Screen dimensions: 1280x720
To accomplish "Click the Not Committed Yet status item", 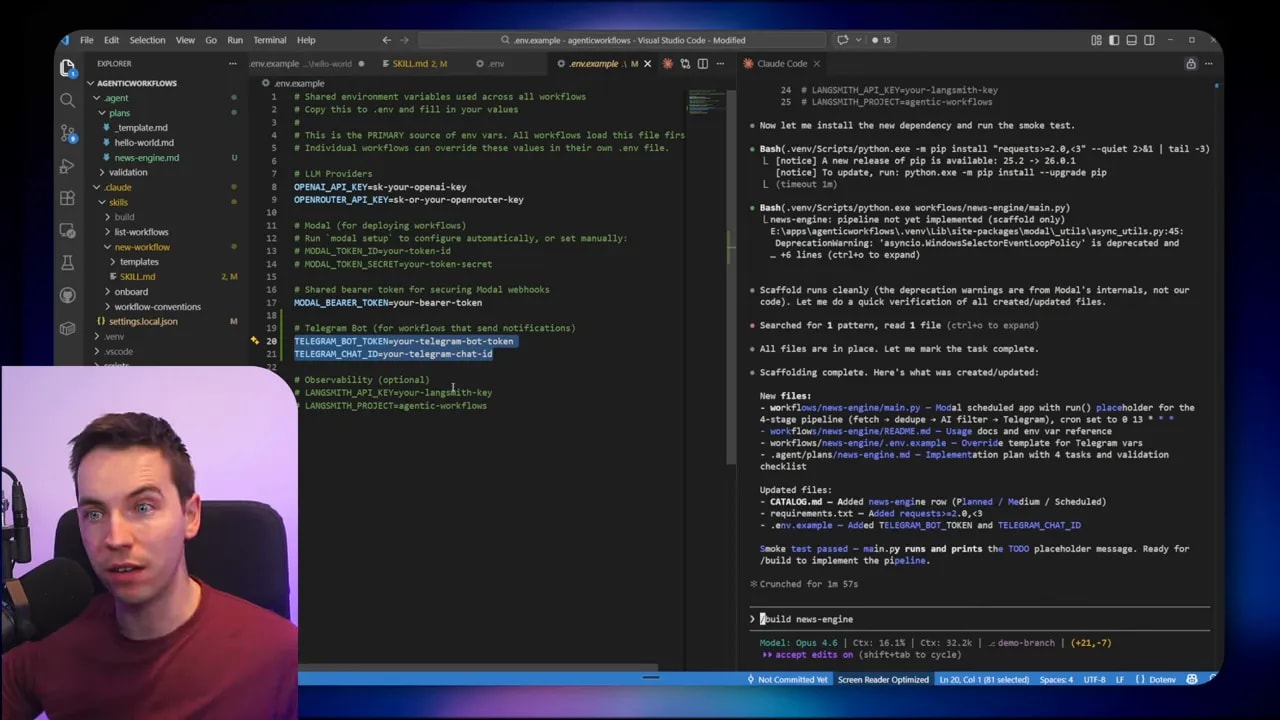I will coord(790,679).
